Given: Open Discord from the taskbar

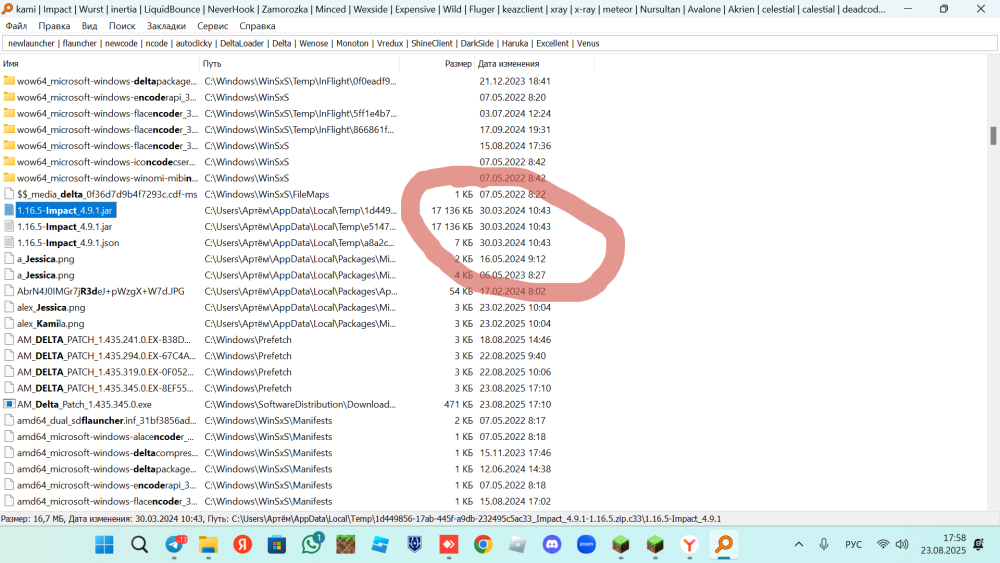Looking at the screenshot, I should 552,545.
